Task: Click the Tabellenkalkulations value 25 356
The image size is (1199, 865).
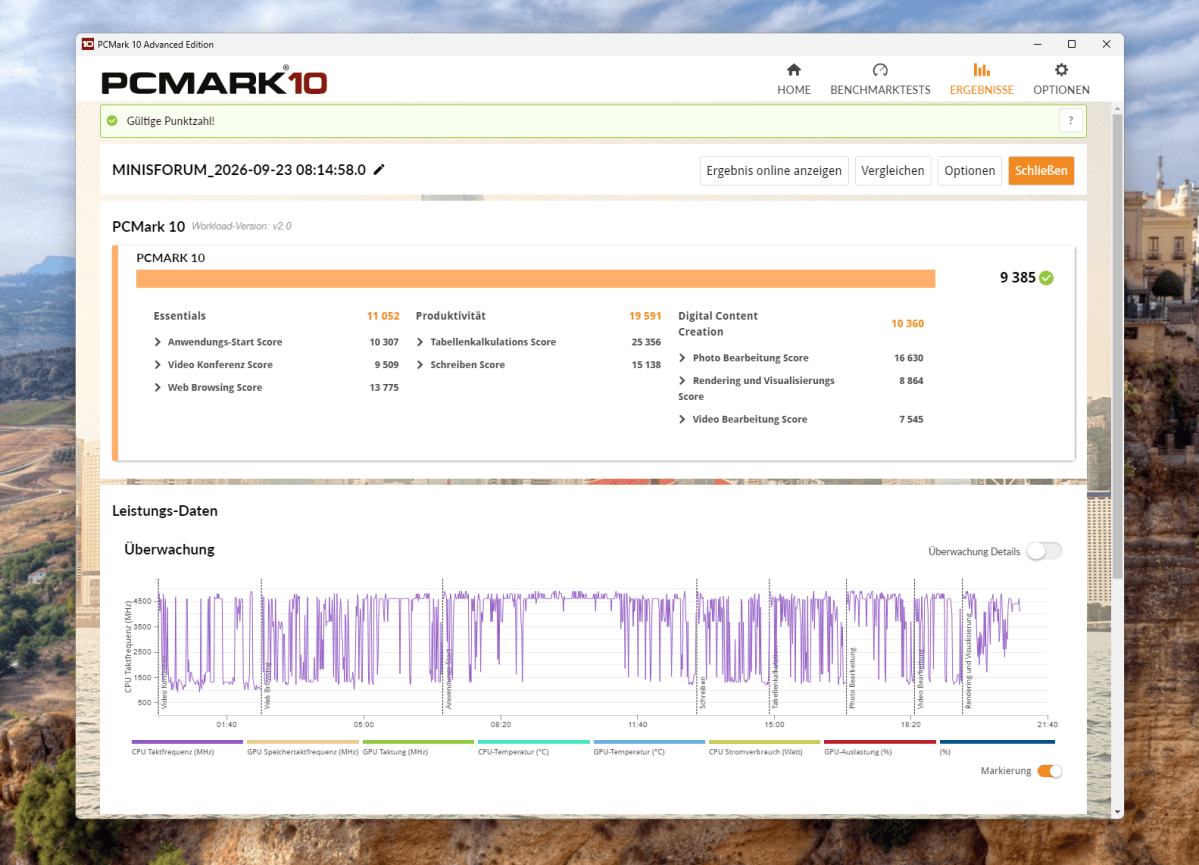Action: [x=646, y=342]
